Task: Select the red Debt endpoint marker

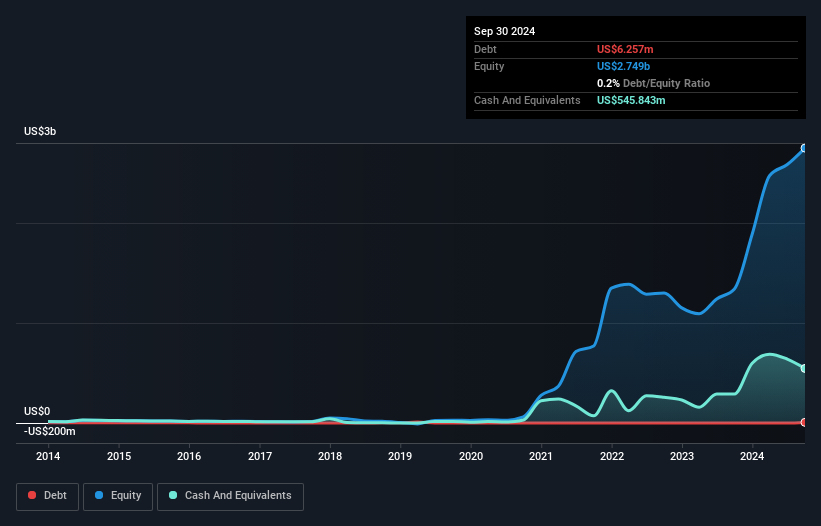Action: pyautogui.click(x=804, y=422)
